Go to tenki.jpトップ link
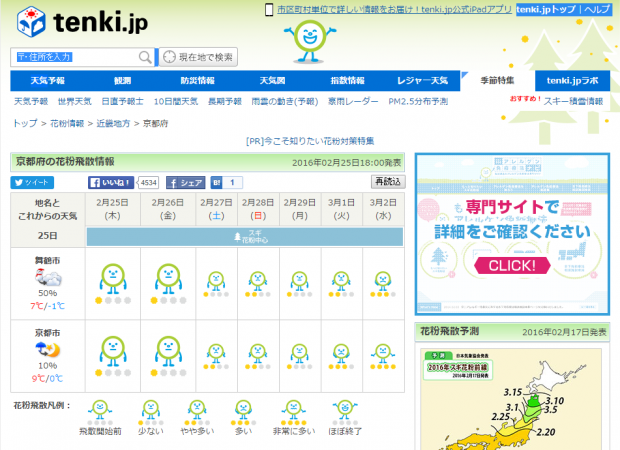 point(546,9)
